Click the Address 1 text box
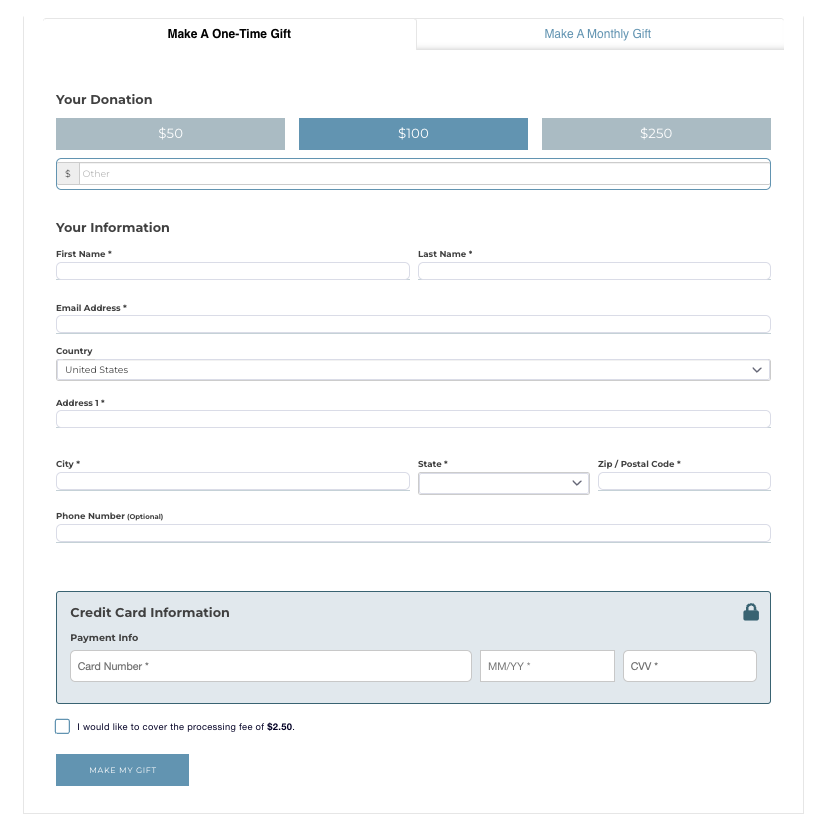Screen dimensions: 818x826 click(x=413, y=419)
